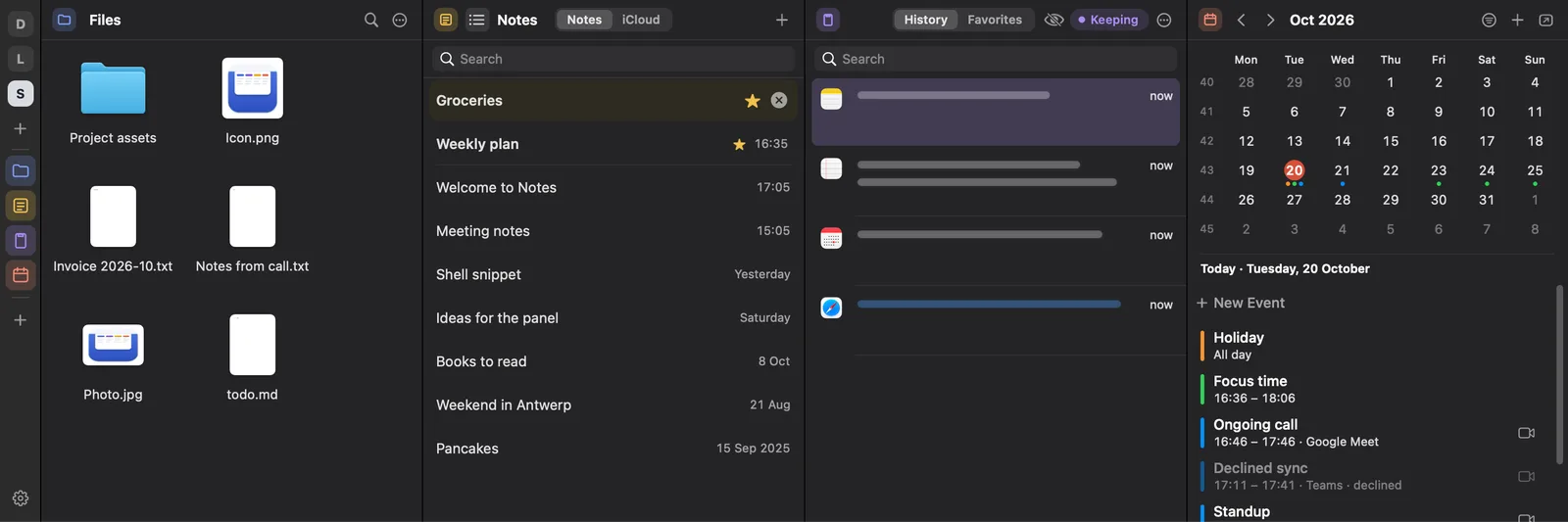Click the Notes search field

613,59
